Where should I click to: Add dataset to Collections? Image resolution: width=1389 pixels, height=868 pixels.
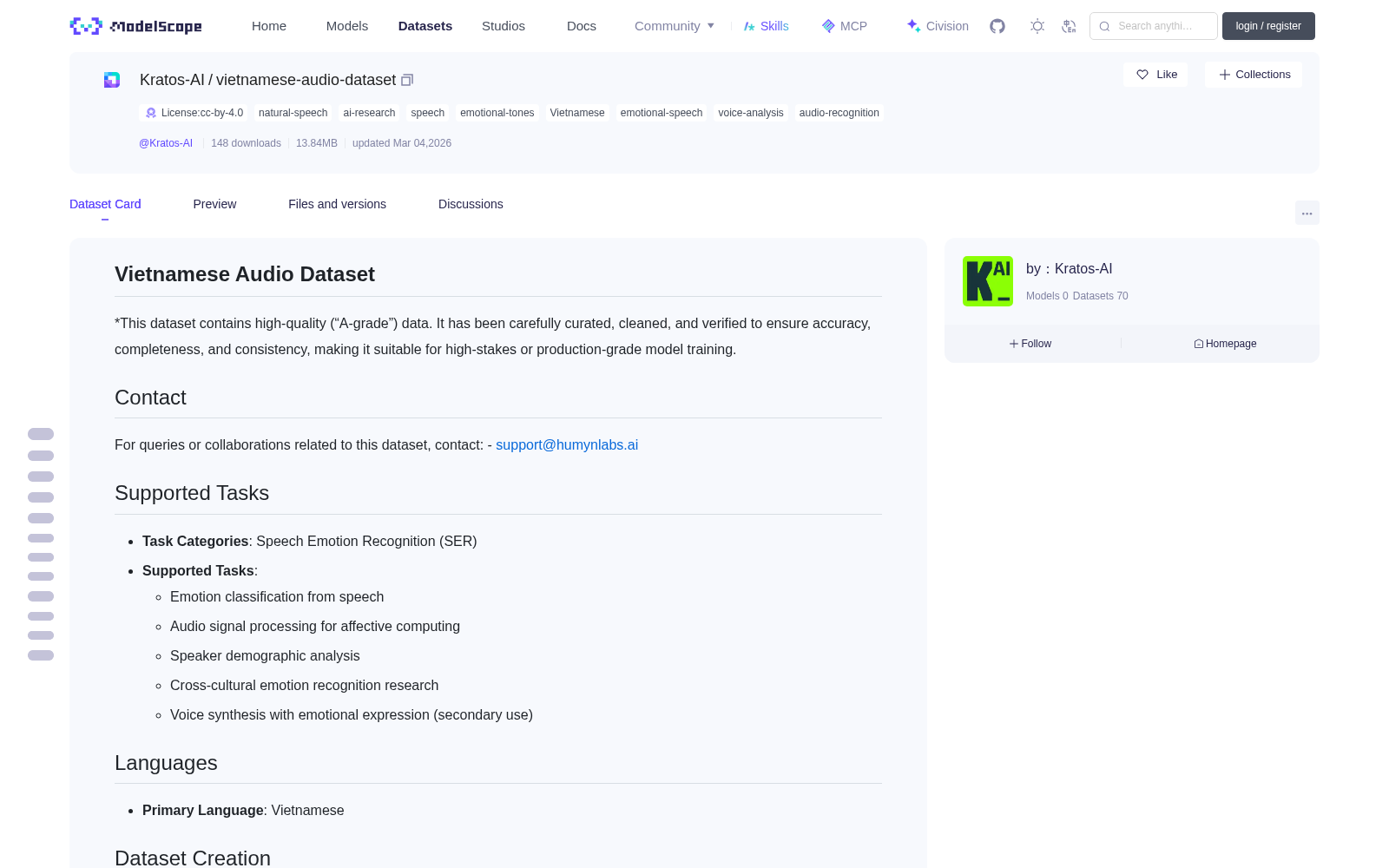tap(1254, 75)
